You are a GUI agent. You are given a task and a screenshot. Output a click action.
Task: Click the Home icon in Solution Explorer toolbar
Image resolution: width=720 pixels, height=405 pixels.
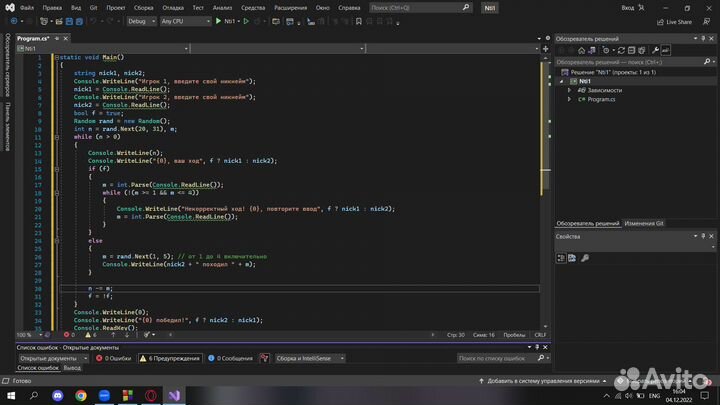(x=581, y=48)
